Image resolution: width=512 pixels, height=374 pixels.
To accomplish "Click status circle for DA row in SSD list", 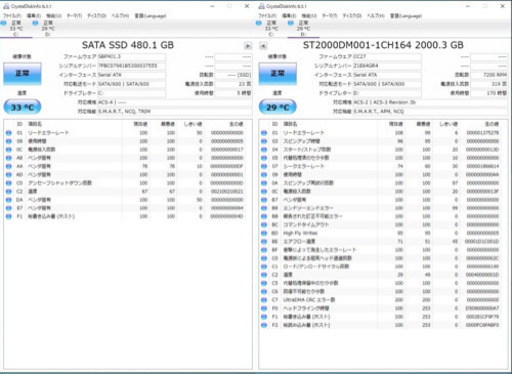I will [x=9, y=200].
